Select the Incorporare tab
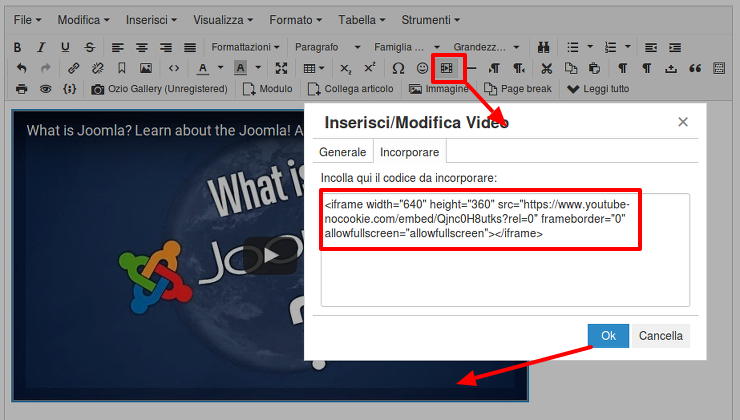This screenshot has width=740, height=420. coord(410,152)
